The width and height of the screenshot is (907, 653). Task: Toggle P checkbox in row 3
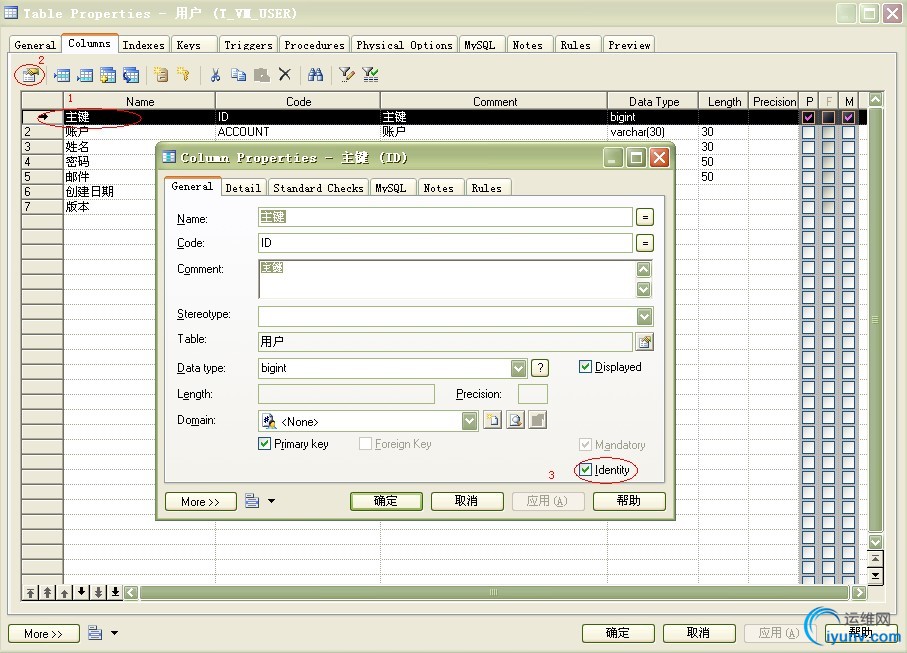click(x=808, y=147)
